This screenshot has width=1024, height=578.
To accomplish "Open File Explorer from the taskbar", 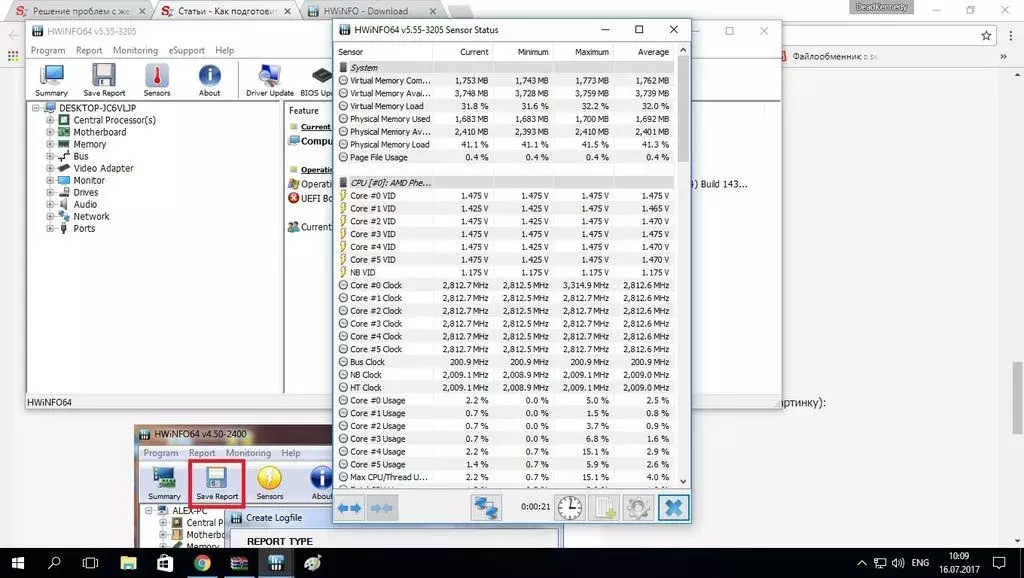I will pos(128,563).
